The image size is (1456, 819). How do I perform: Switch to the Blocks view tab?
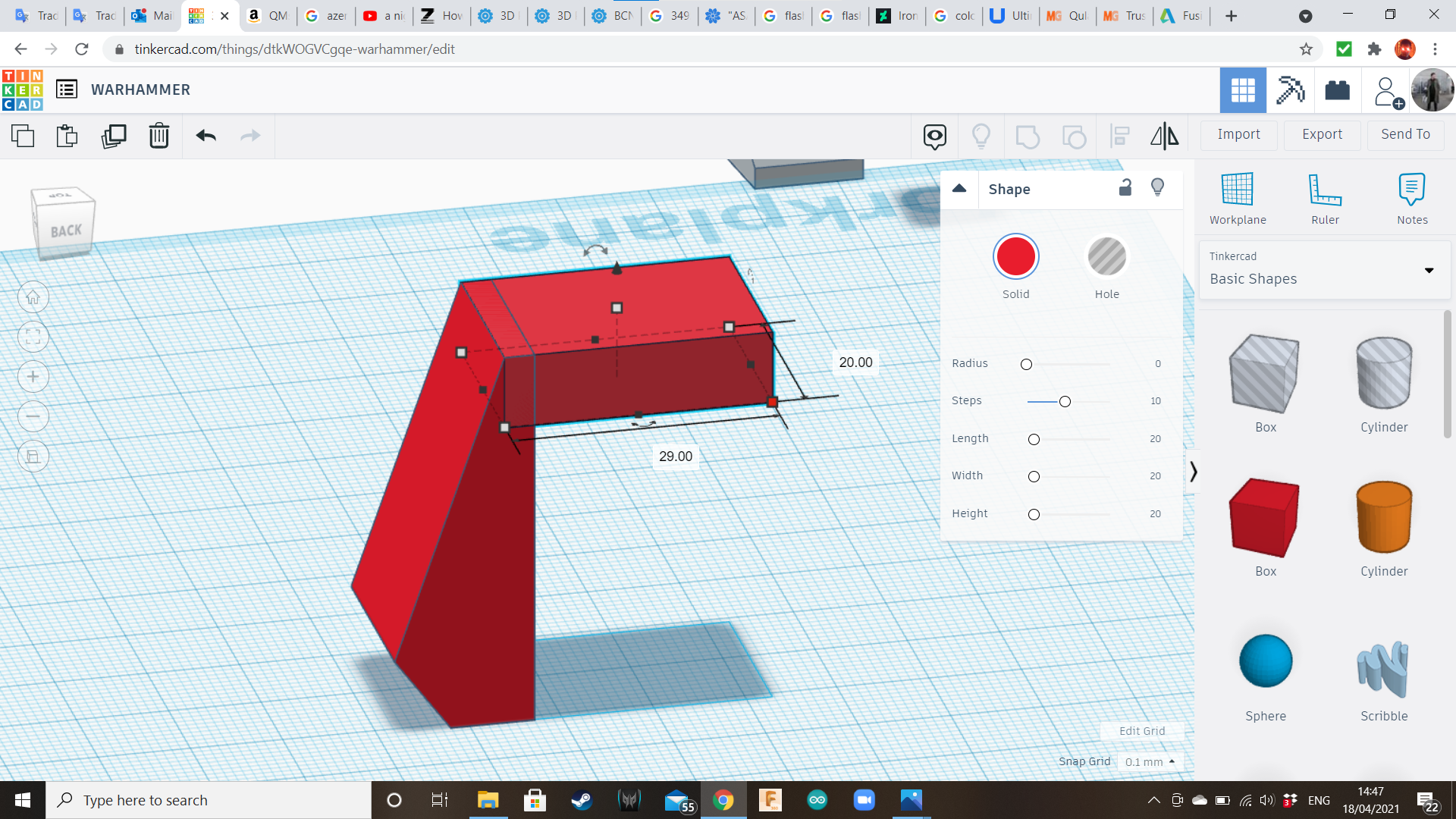pos(1291,90)
